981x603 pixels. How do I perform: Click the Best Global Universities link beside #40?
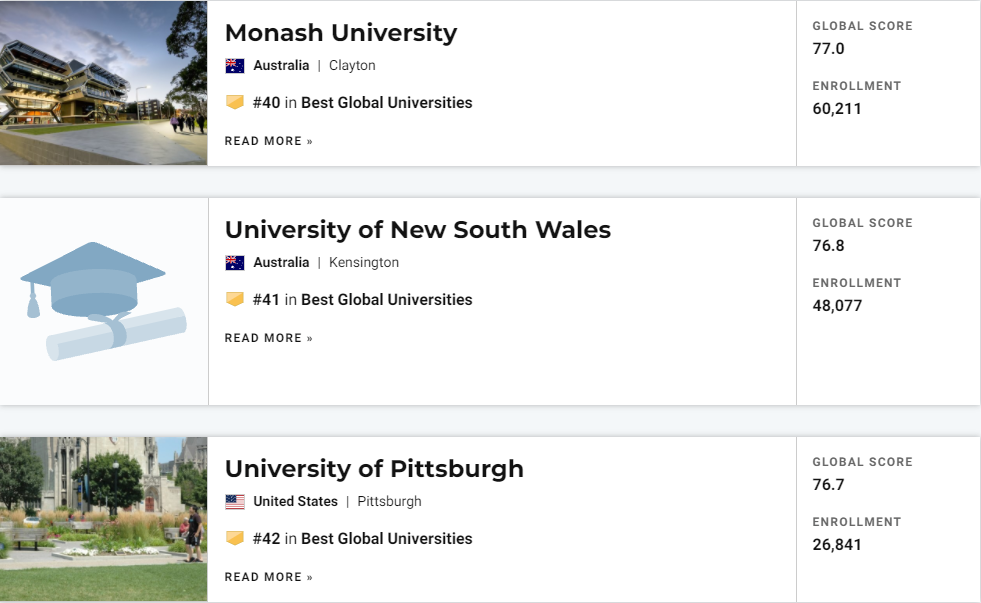pos(386,102)
